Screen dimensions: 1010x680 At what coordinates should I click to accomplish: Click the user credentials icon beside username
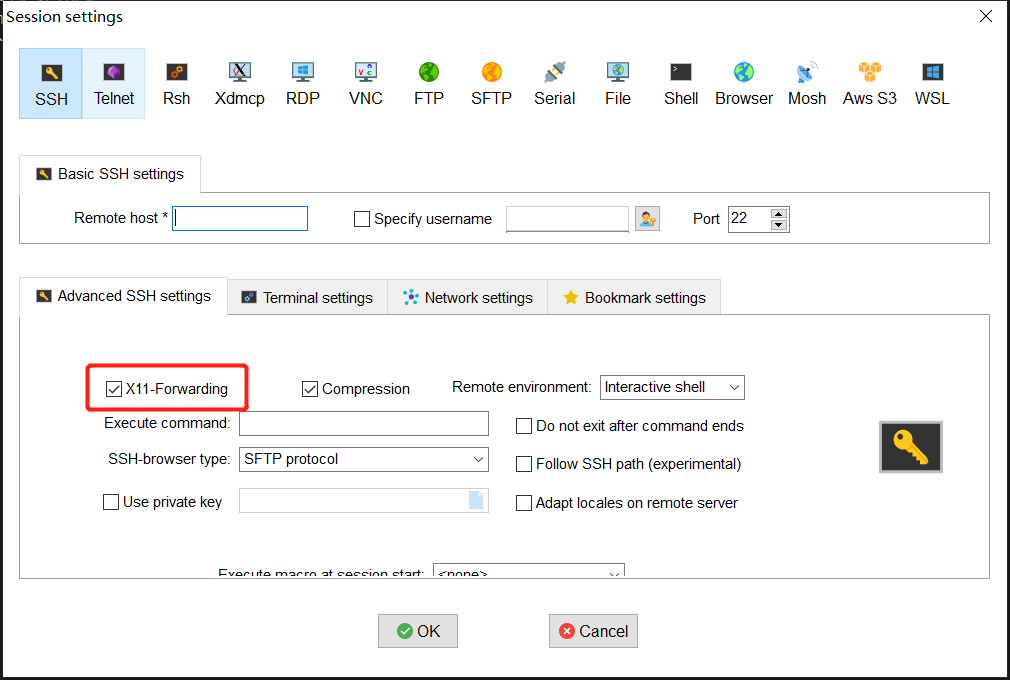tap(647, 219)
